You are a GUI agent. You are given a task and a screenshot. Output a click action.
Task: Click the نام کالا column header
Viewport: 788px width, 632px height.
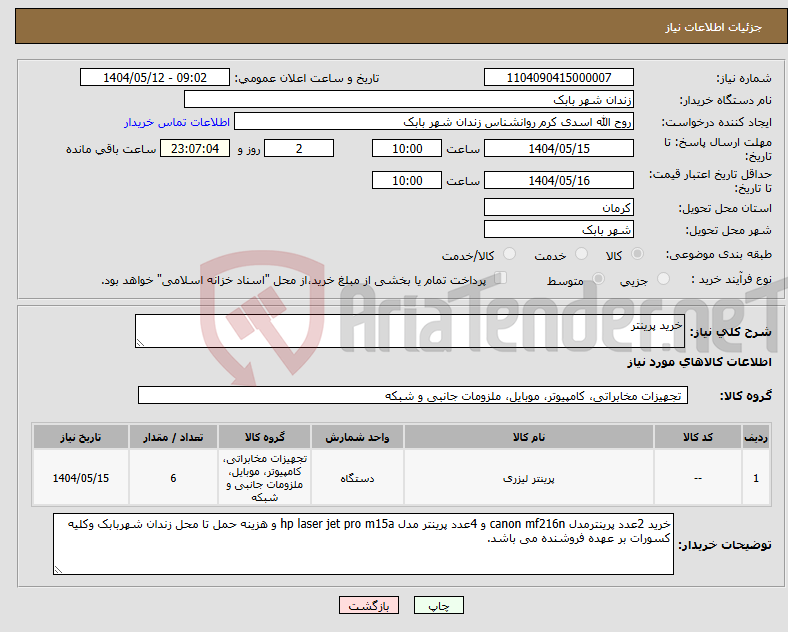529,437
